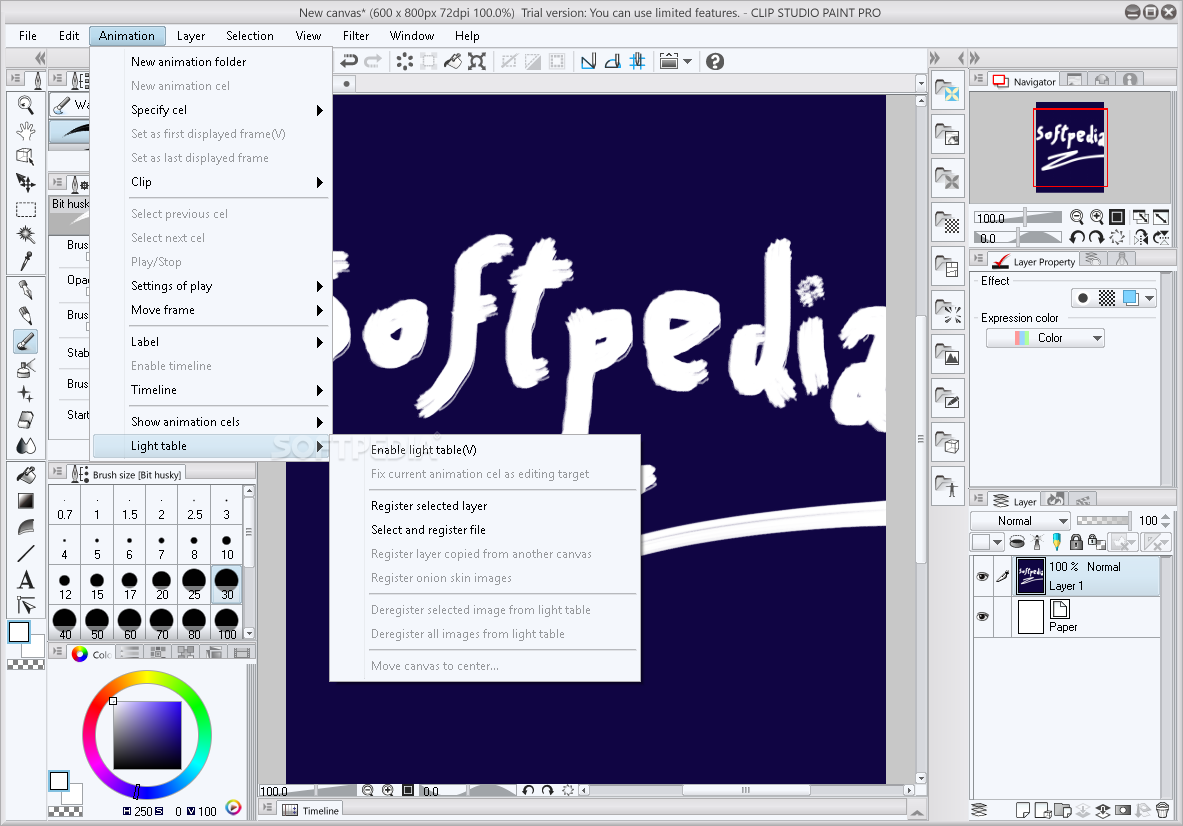Toggle Set as draft layer pencil icon
This screenshot has width=1183, height=826.
pyautogui.click(x=1056, y=542)
